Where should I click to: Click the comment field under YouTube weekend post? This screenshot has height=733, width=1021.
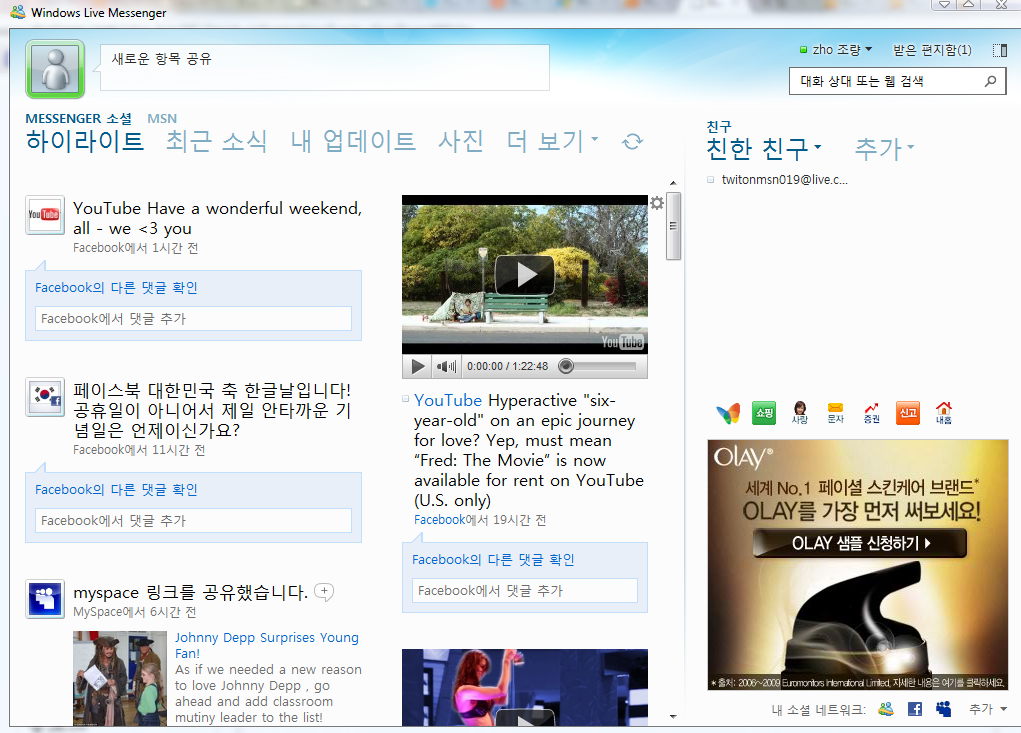point(193,318)
